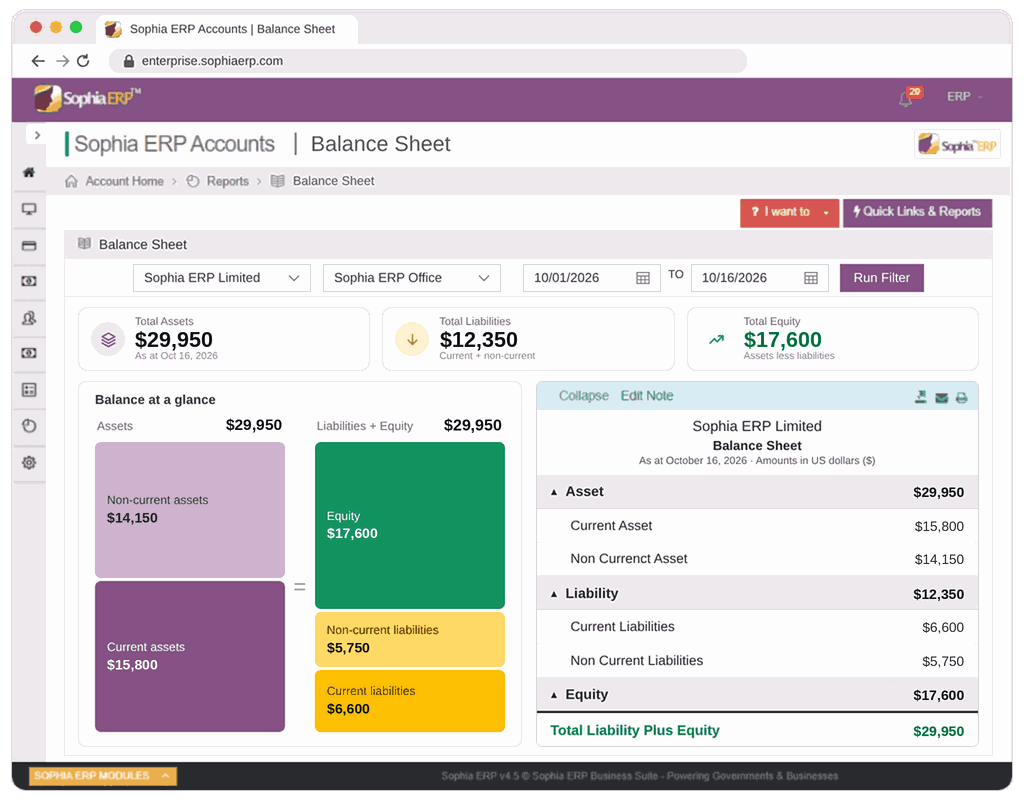Open the users icon in sidebar

point(29,318)
